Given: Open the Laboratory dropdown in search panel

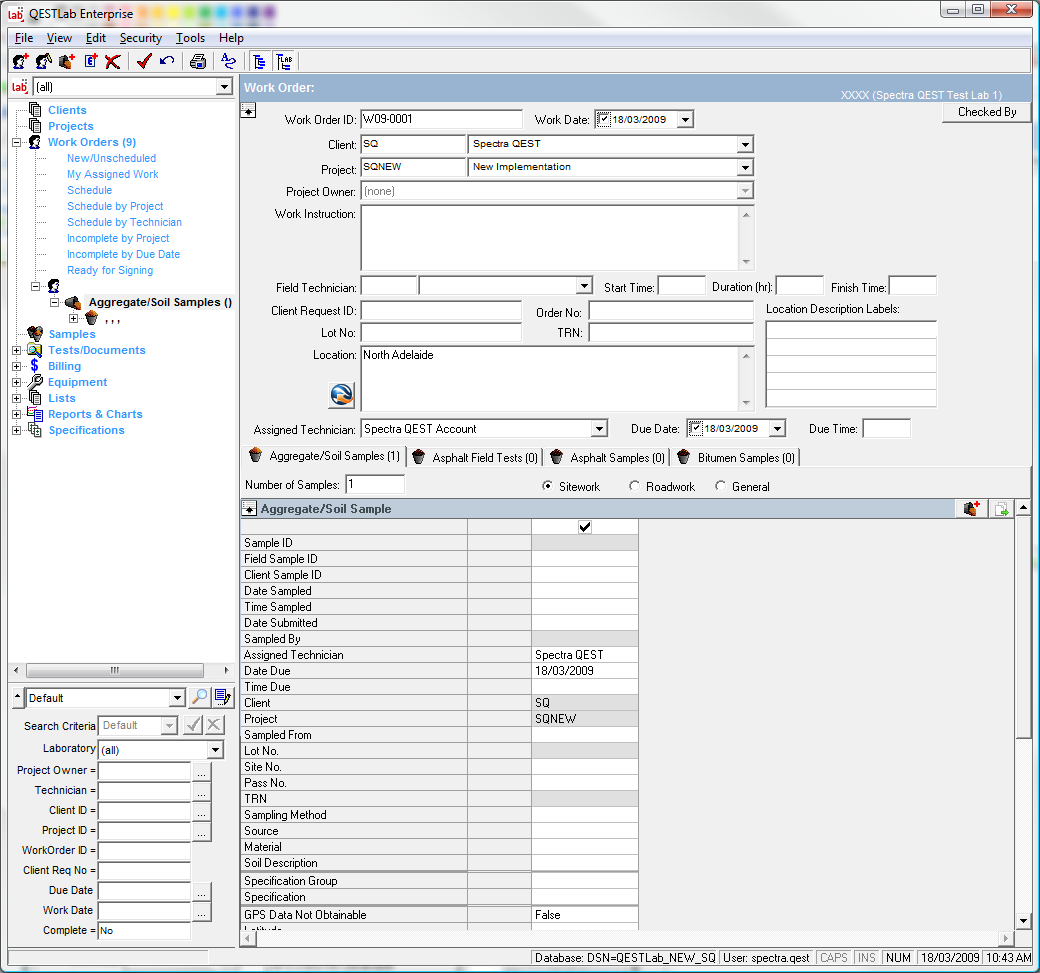Looking at the screenshot, I should [215, 750].
